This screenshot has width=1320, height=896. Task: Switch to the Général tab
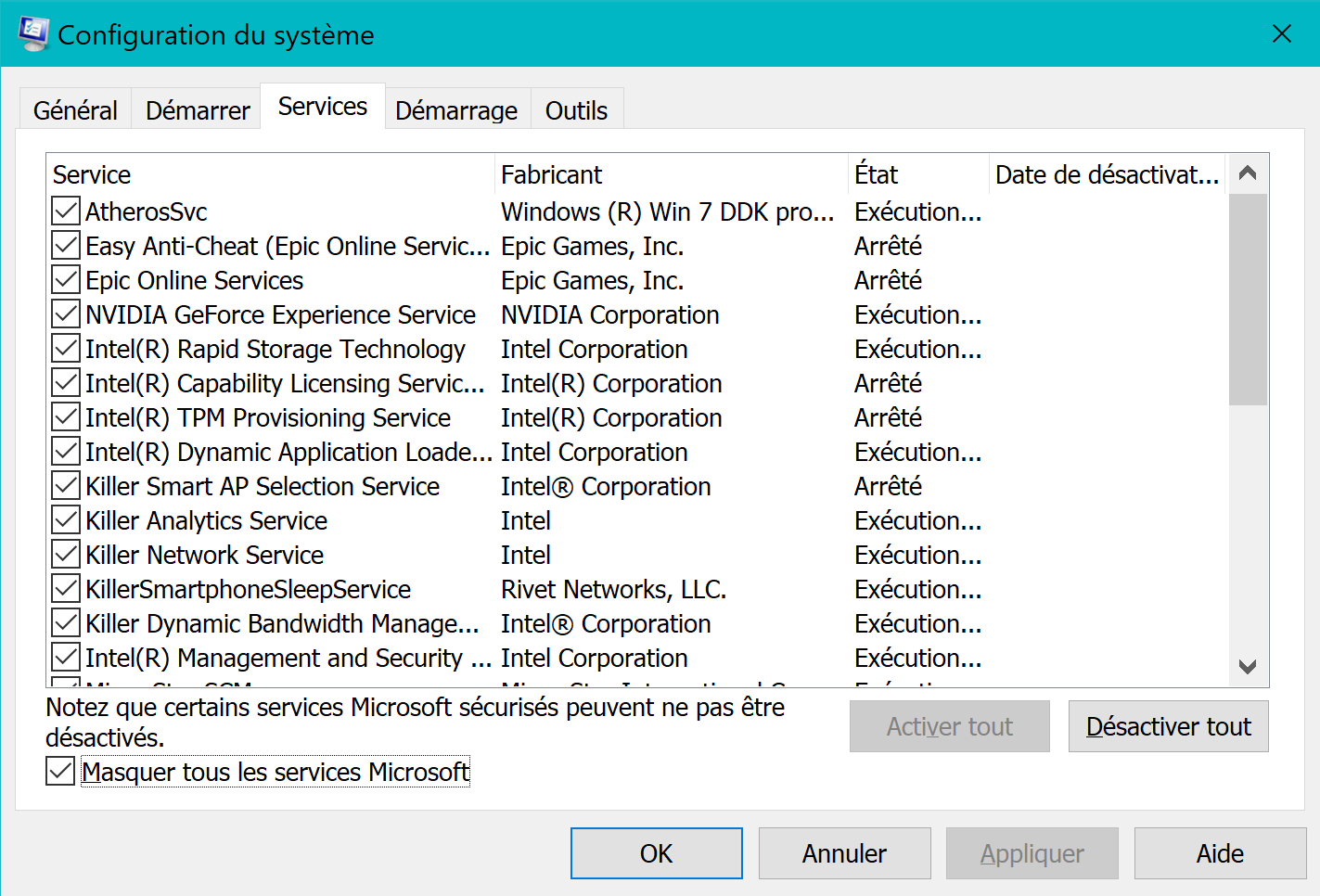click(75, 110)
